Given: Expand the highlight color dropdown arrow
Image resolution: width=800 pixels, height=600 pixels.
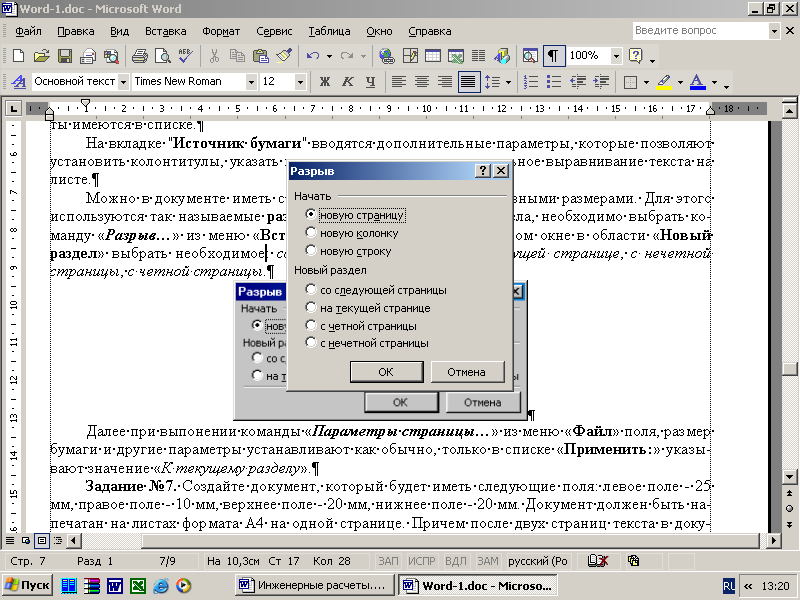Looking at the screenshot, I should [x=680, y=82].
